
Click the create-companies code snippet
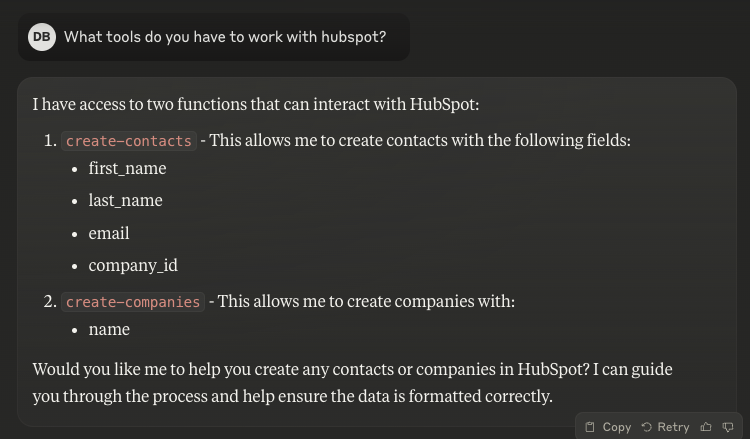pos(133,302)
